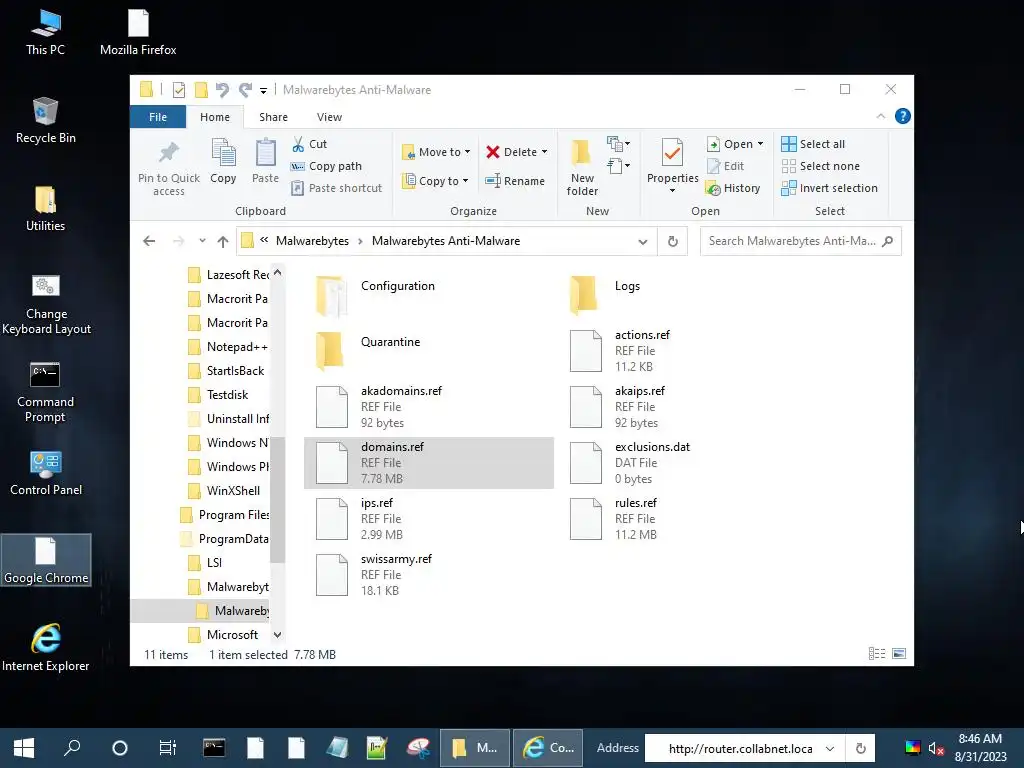
Task: Select the swissarmy.ref file
Action: pos(429,575)
